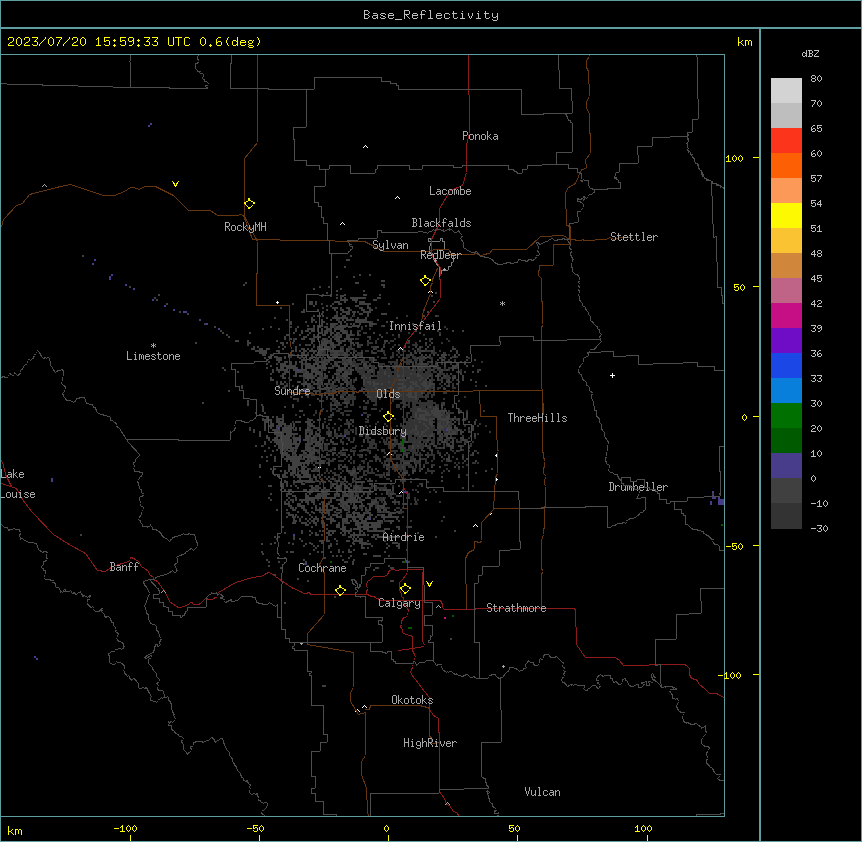Click the white plus marker west of Drumheller area
Viewport: 862px width, 842px height.
612,375
